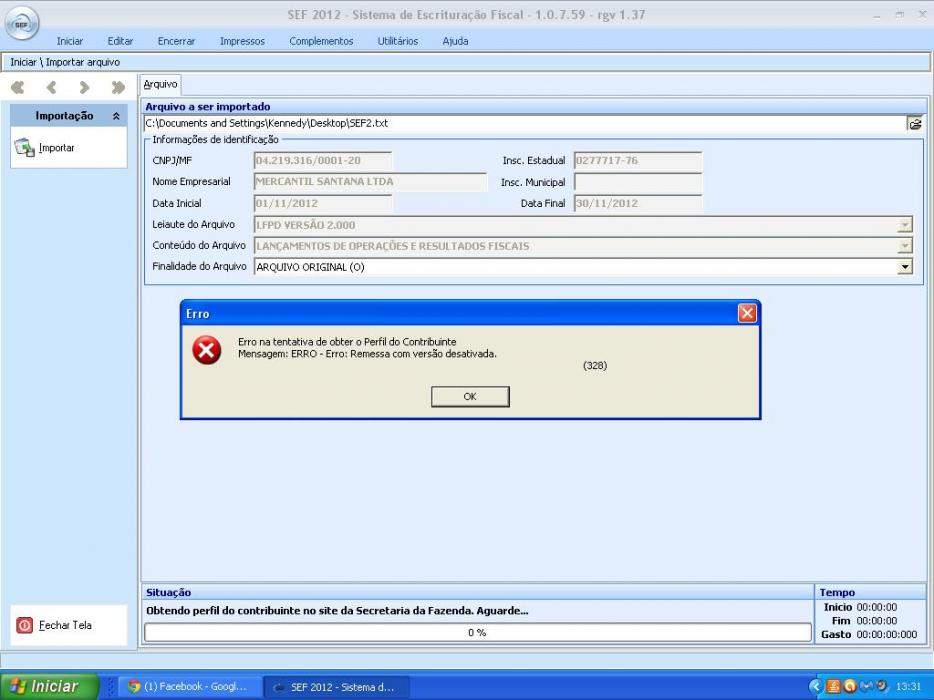Click the 0 % progress bar
This screenshot has width=934, height=700.
click(x=478, y=633)
